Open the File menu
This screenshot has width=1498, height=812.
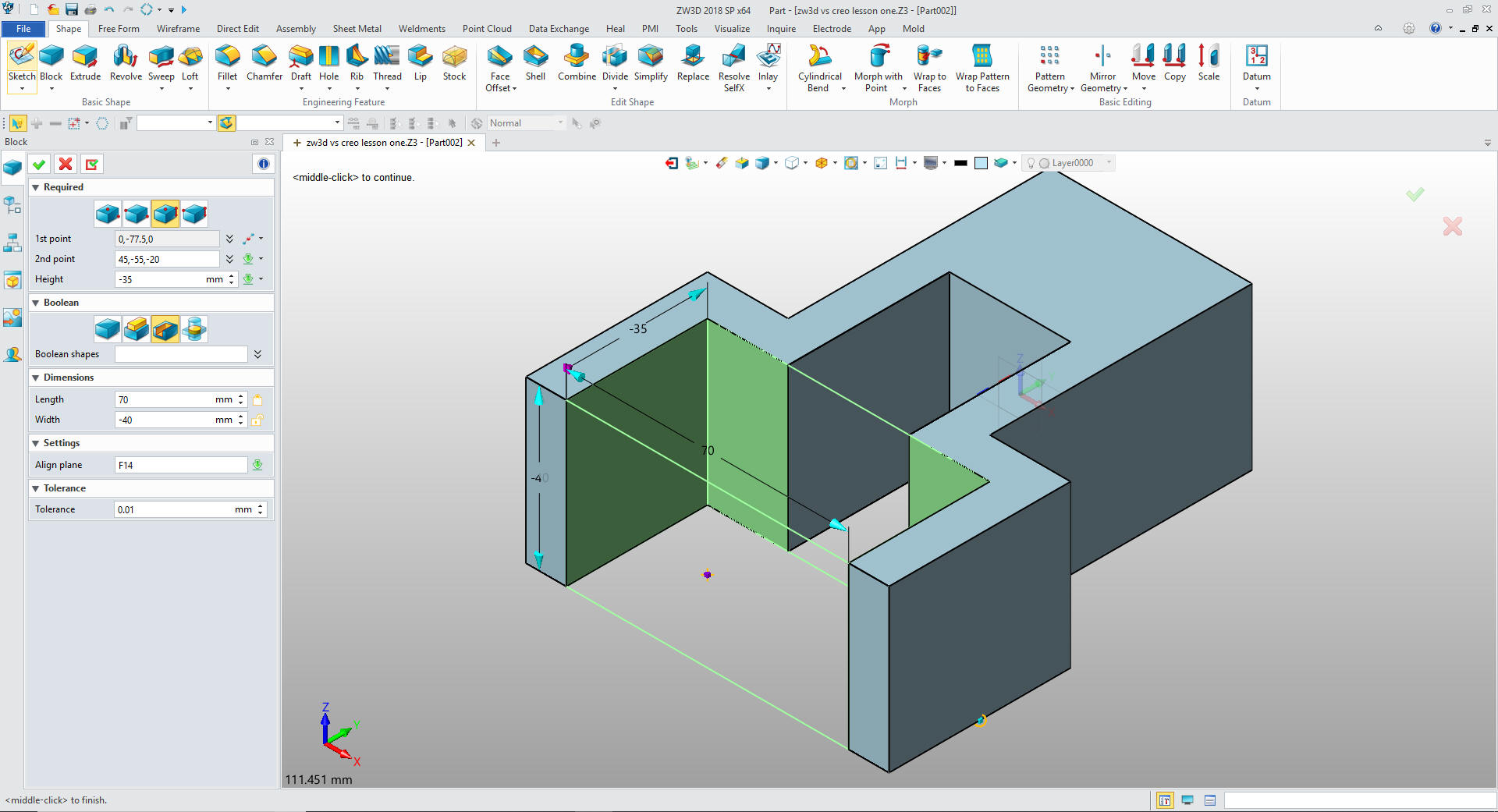point(23,29)
